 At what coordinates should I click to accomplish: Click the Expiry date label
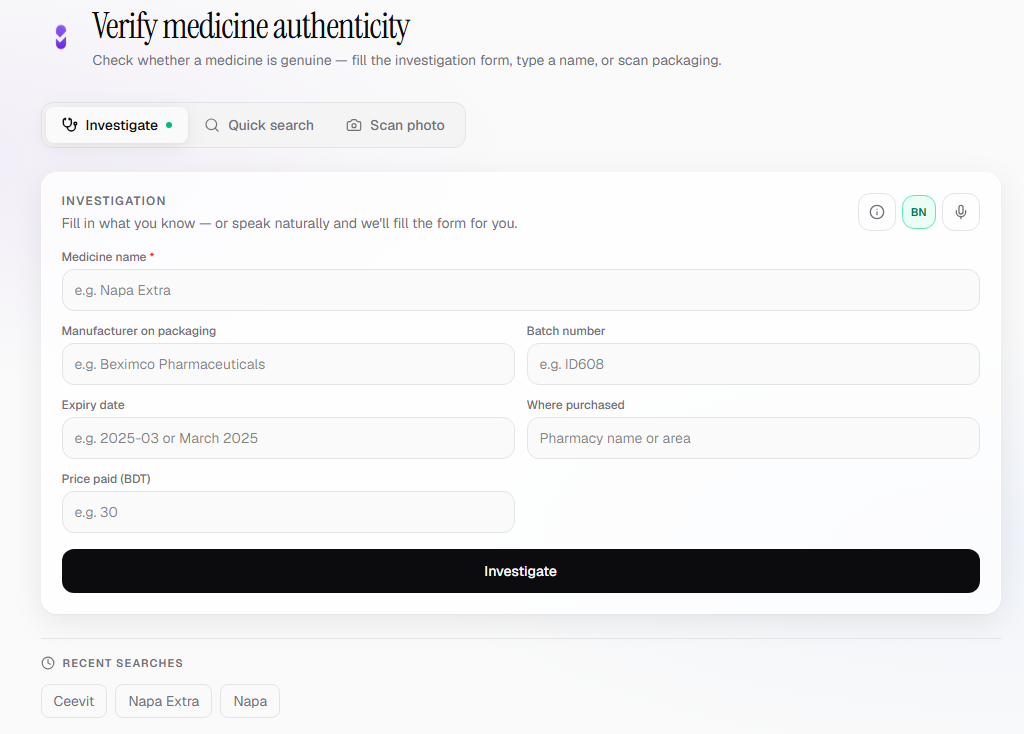93,405
